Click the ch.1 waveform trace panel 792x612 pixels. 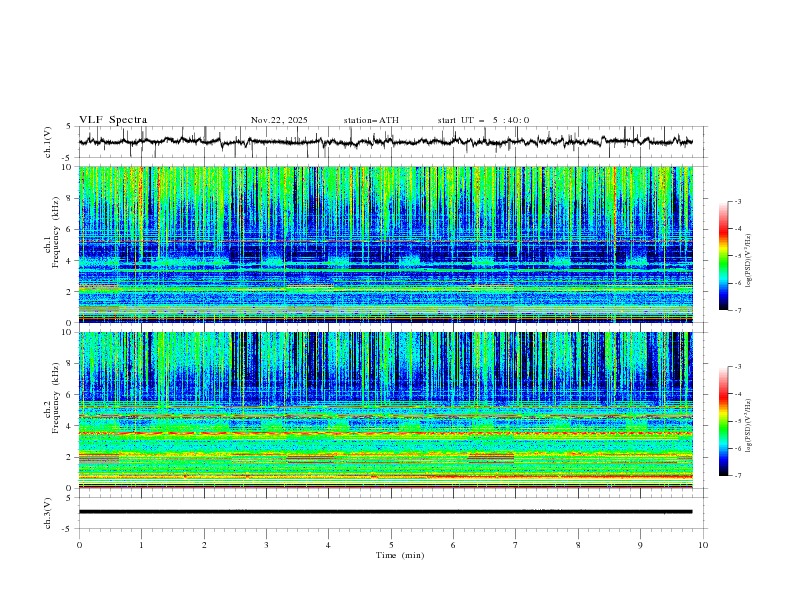click(393, 142)
